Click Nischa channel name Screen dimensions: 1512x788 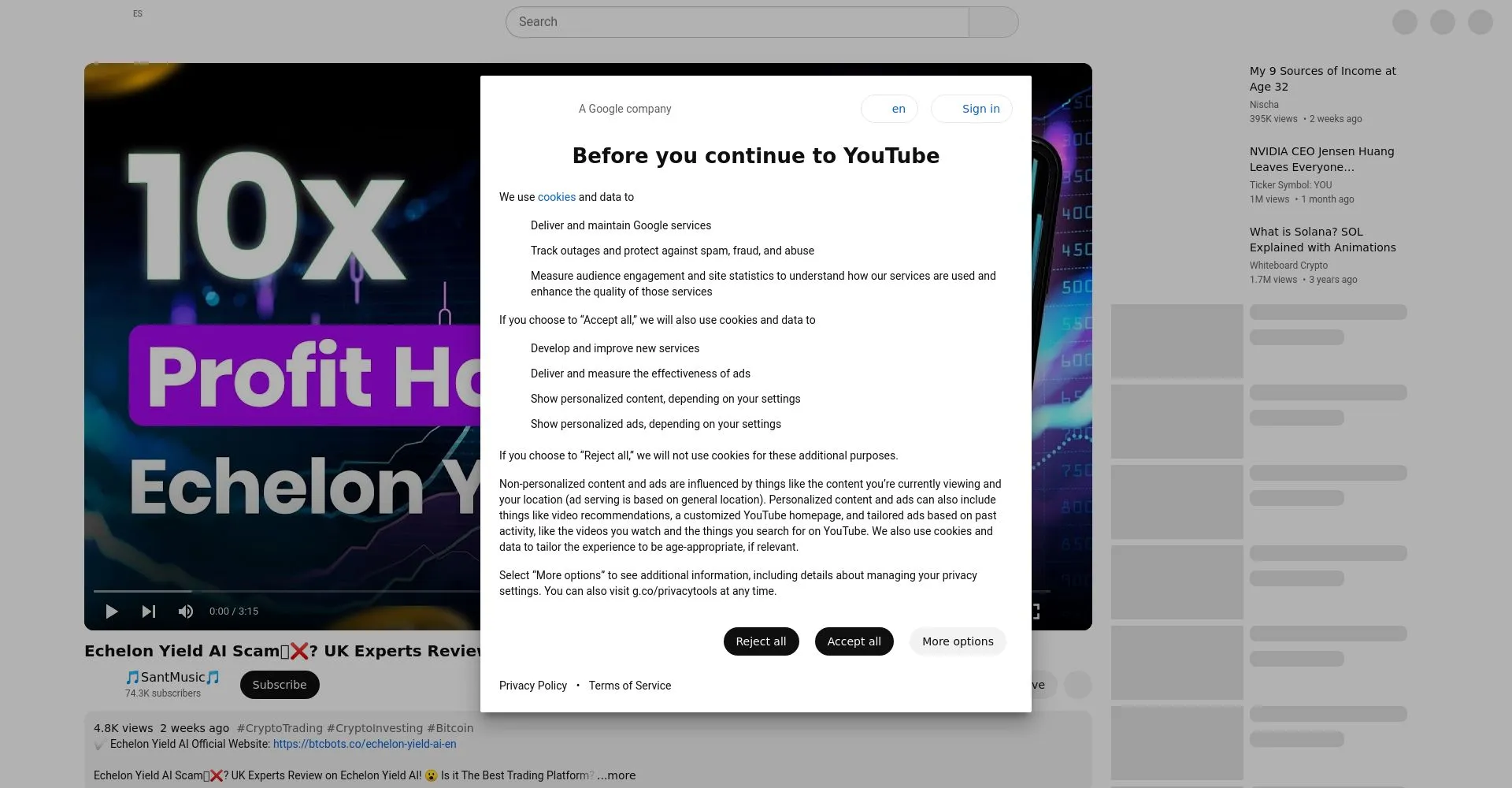pyautogui.click(x=1264, y=105)
